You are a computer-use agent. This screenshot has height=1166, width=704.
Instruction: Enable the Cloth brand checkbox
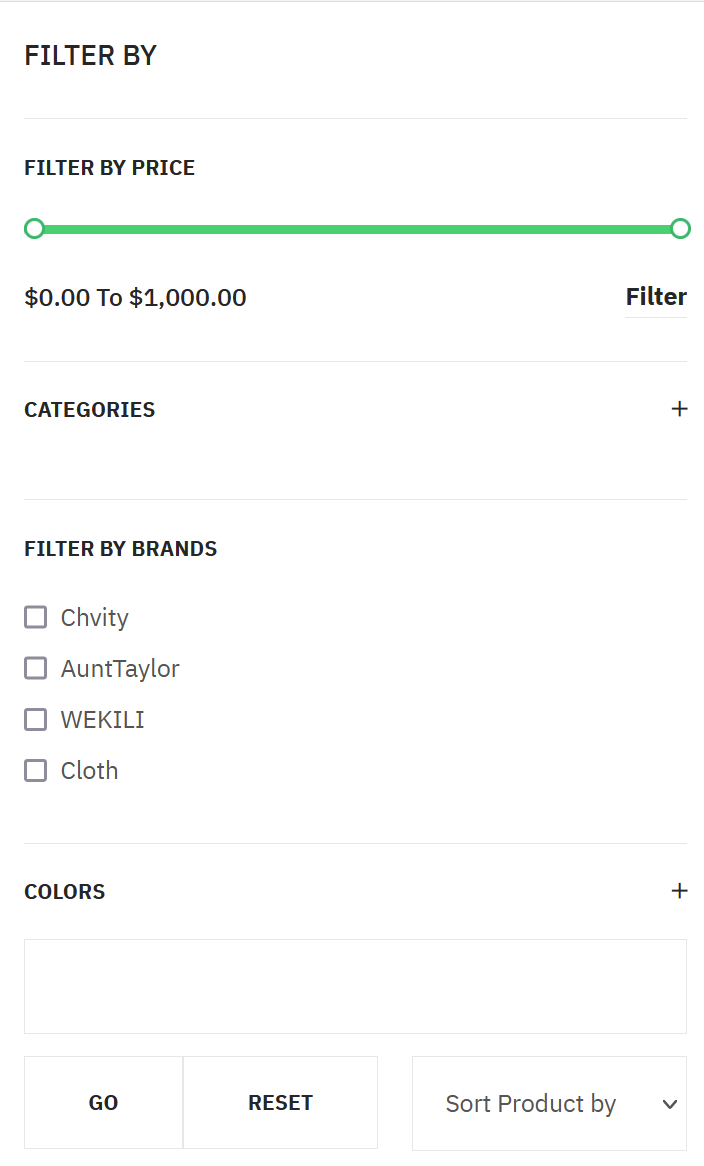36,770
